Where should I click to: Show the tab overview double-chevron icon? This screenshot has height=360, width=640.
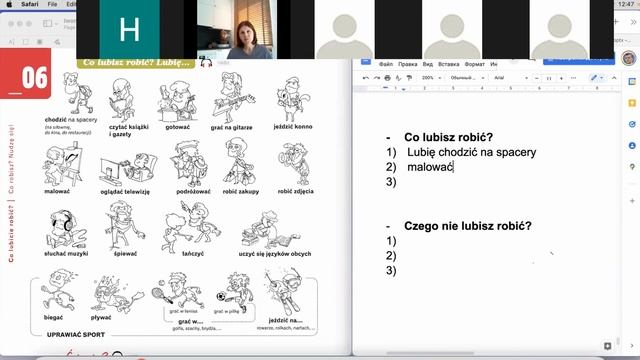click(633, 22)
